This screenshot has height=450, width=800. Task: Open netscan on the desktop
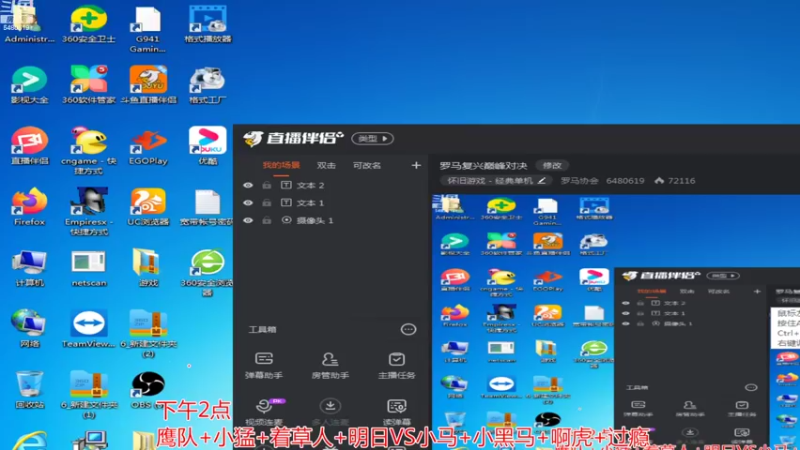89,268
